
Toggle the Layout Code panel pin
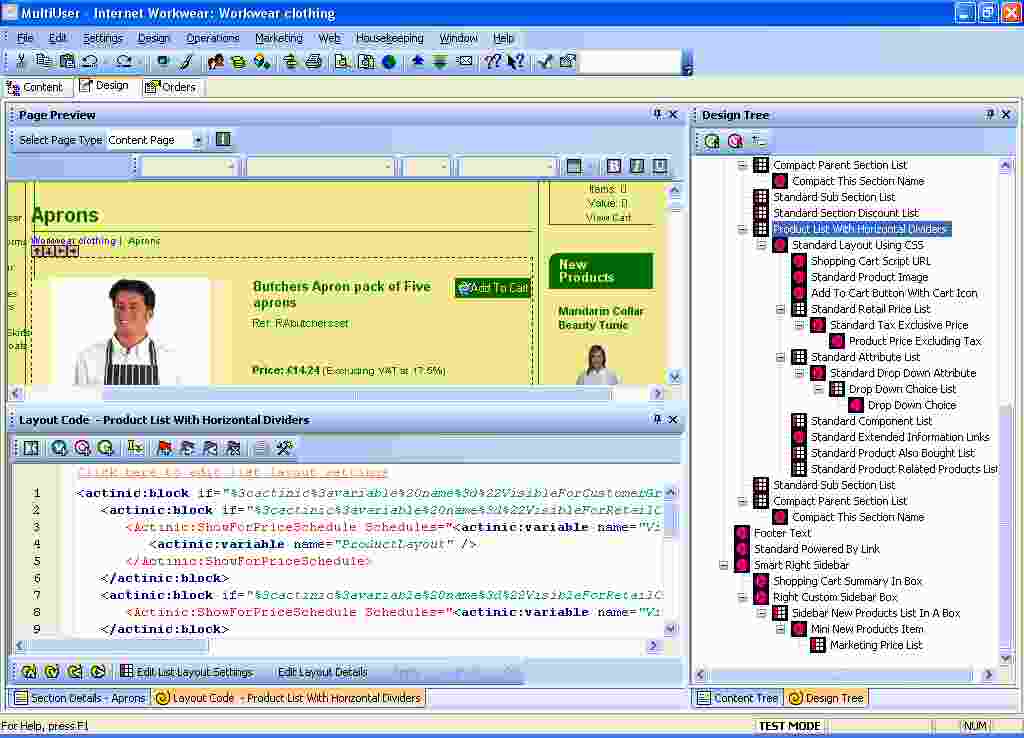[x=657, y=420]
